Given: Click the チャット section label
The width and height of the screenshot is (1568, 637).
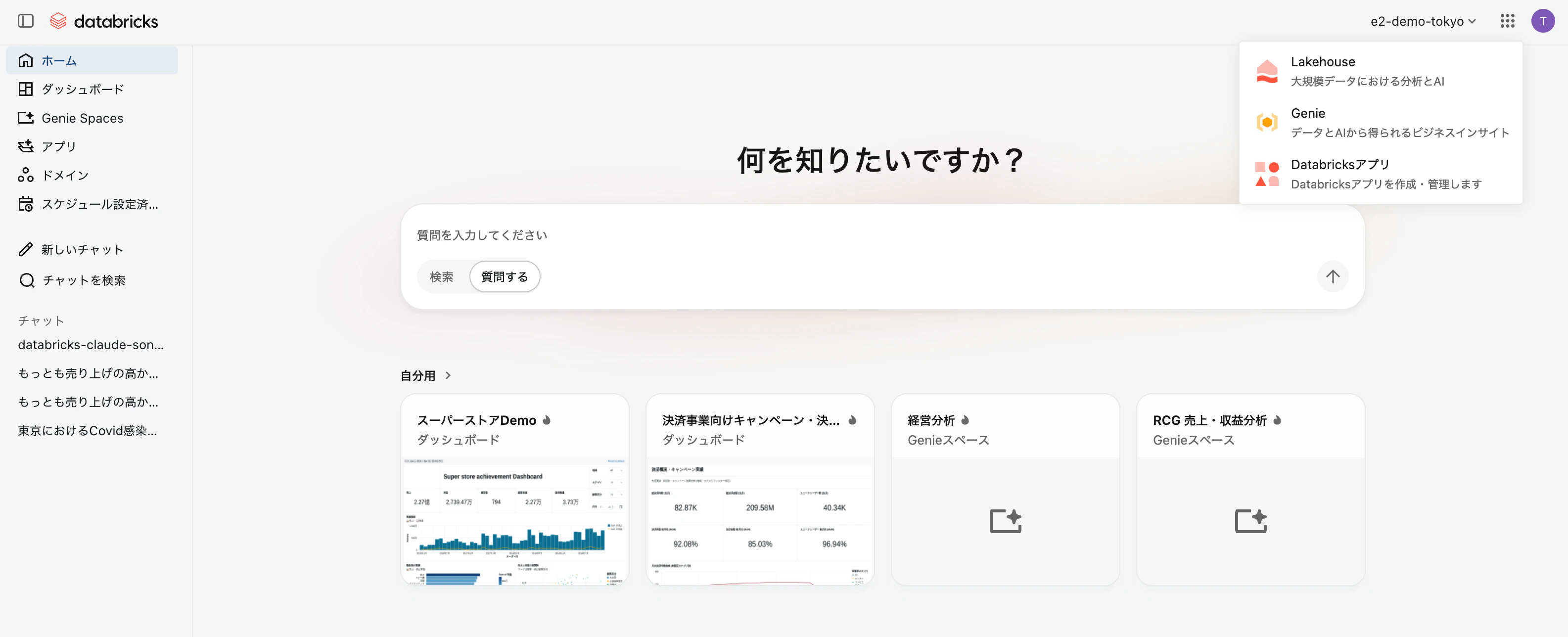Looking at the screenshot, I should 41,320.
